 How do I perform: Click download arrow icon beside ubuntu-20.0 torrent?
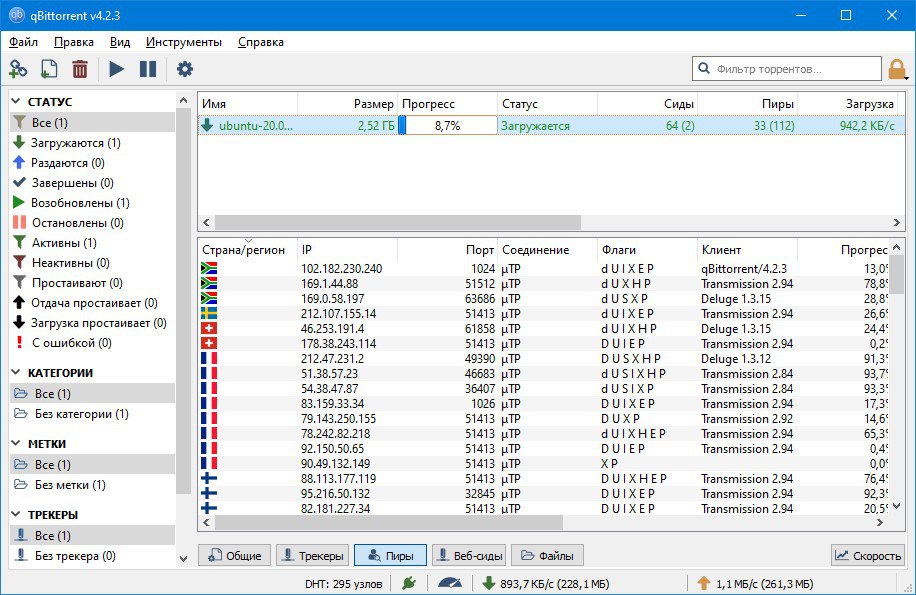(207, 125)
